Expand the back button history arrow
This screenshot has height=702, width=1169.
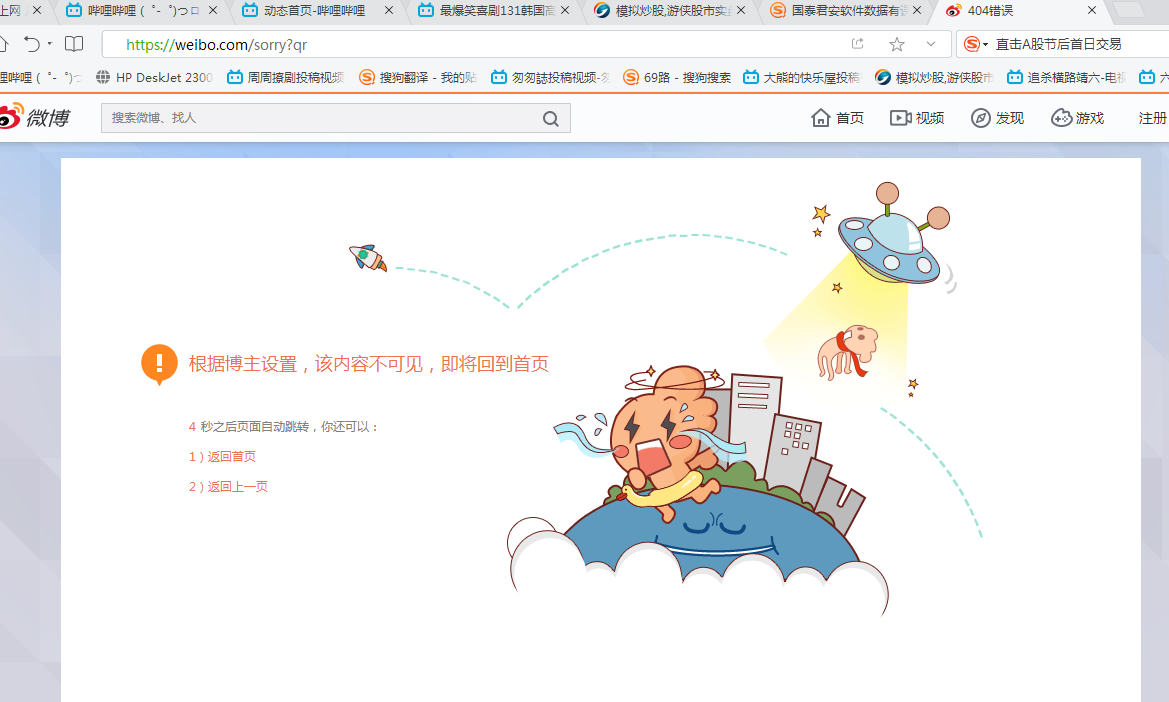[x=50, y=43]
